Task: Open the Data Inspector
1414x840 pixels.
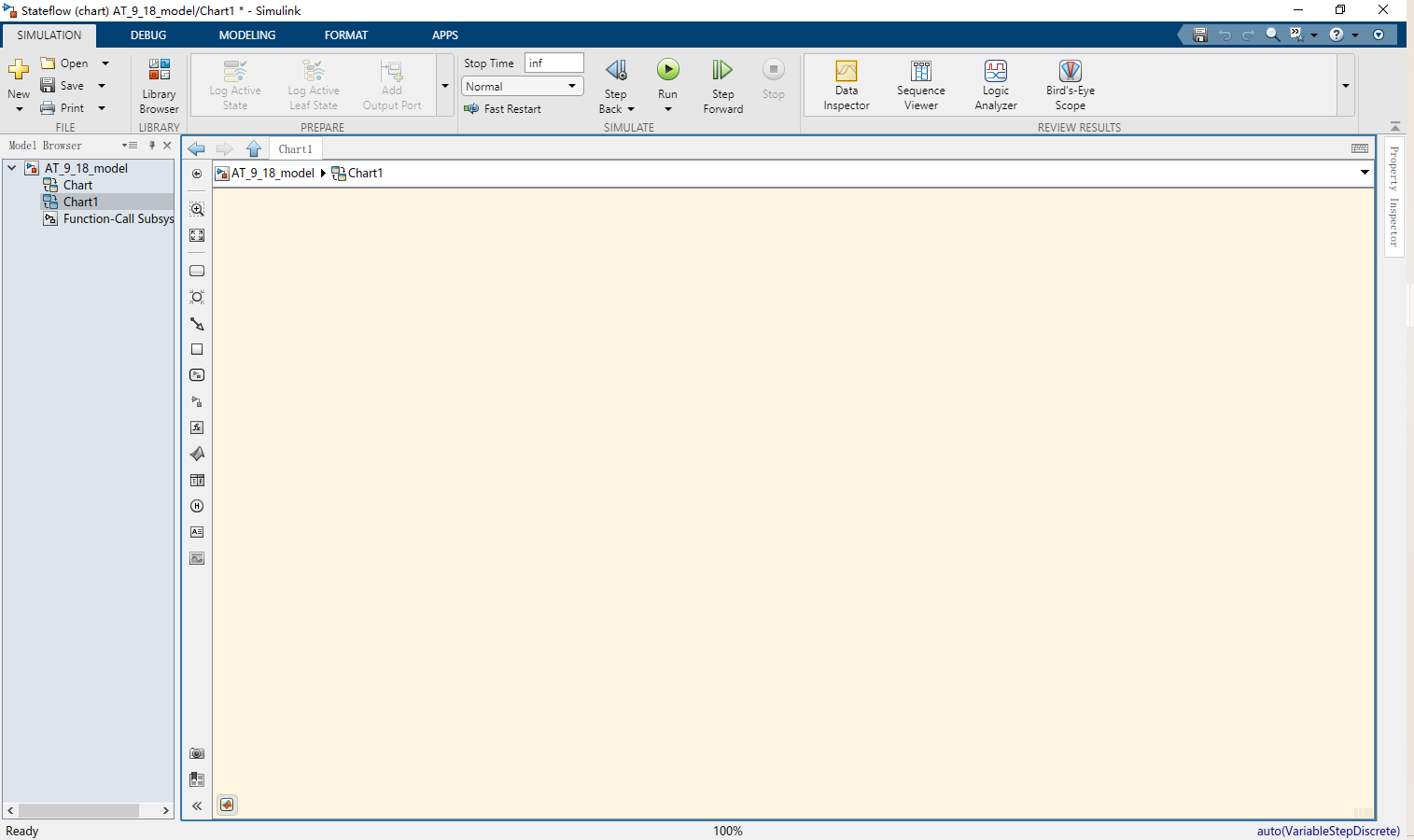Action: pyautogui.click(x=847, y=85)
